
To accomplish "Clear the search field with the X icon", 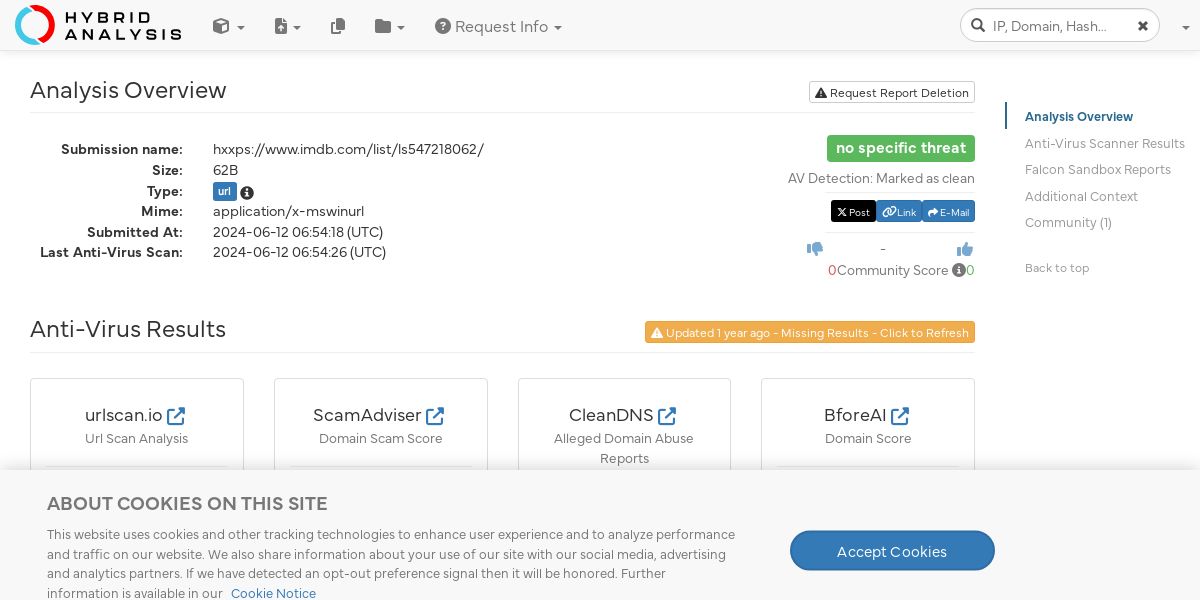I will [x=1143, y=26].
